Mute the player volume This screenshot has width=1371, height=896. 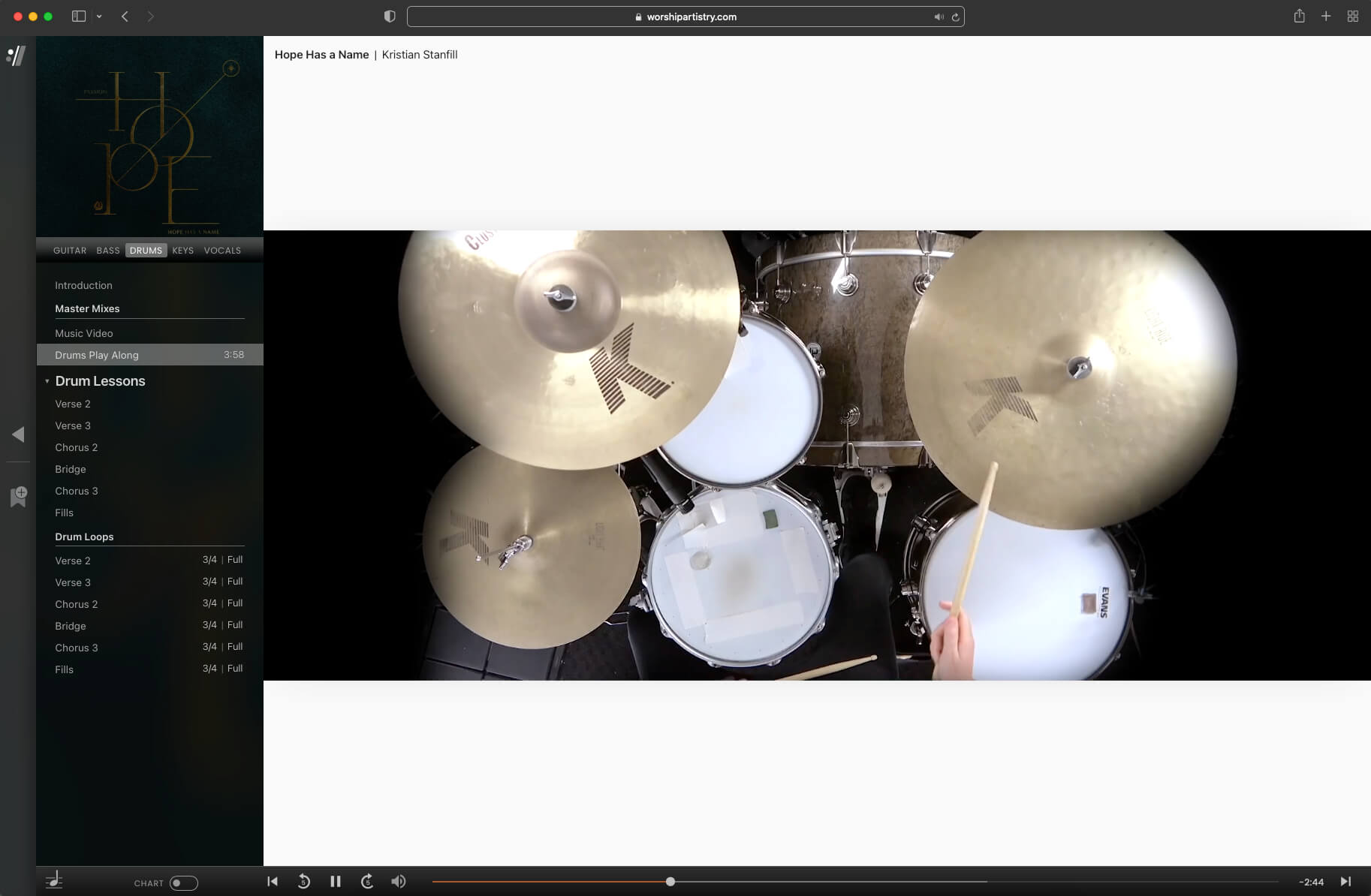point(399,882)
